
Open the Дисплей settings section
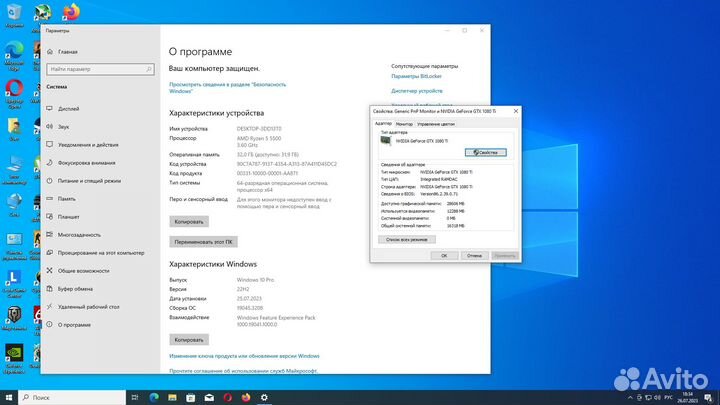68,108
